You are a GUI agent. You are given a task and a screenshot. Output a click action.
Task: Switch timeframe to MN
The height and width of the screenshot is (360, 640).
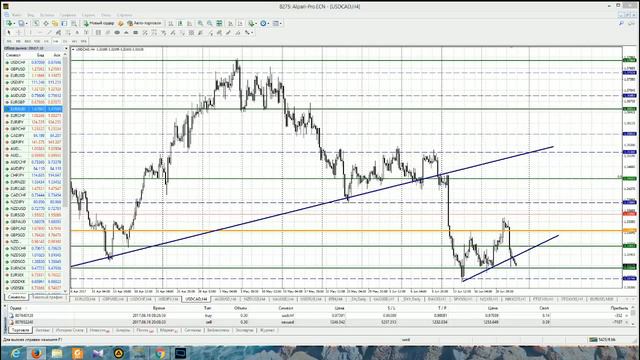tap(84, 41)
